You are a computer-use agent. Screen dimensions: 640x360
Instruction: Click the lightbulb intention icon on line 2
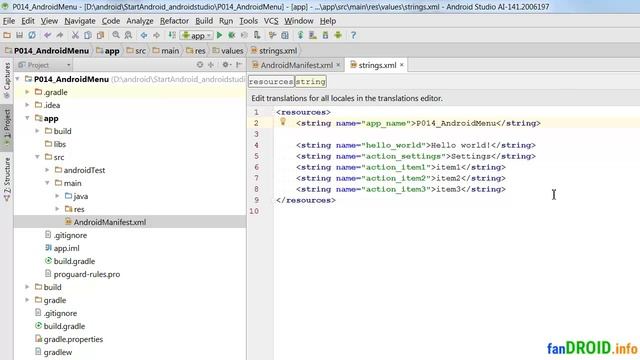[282, 122]
